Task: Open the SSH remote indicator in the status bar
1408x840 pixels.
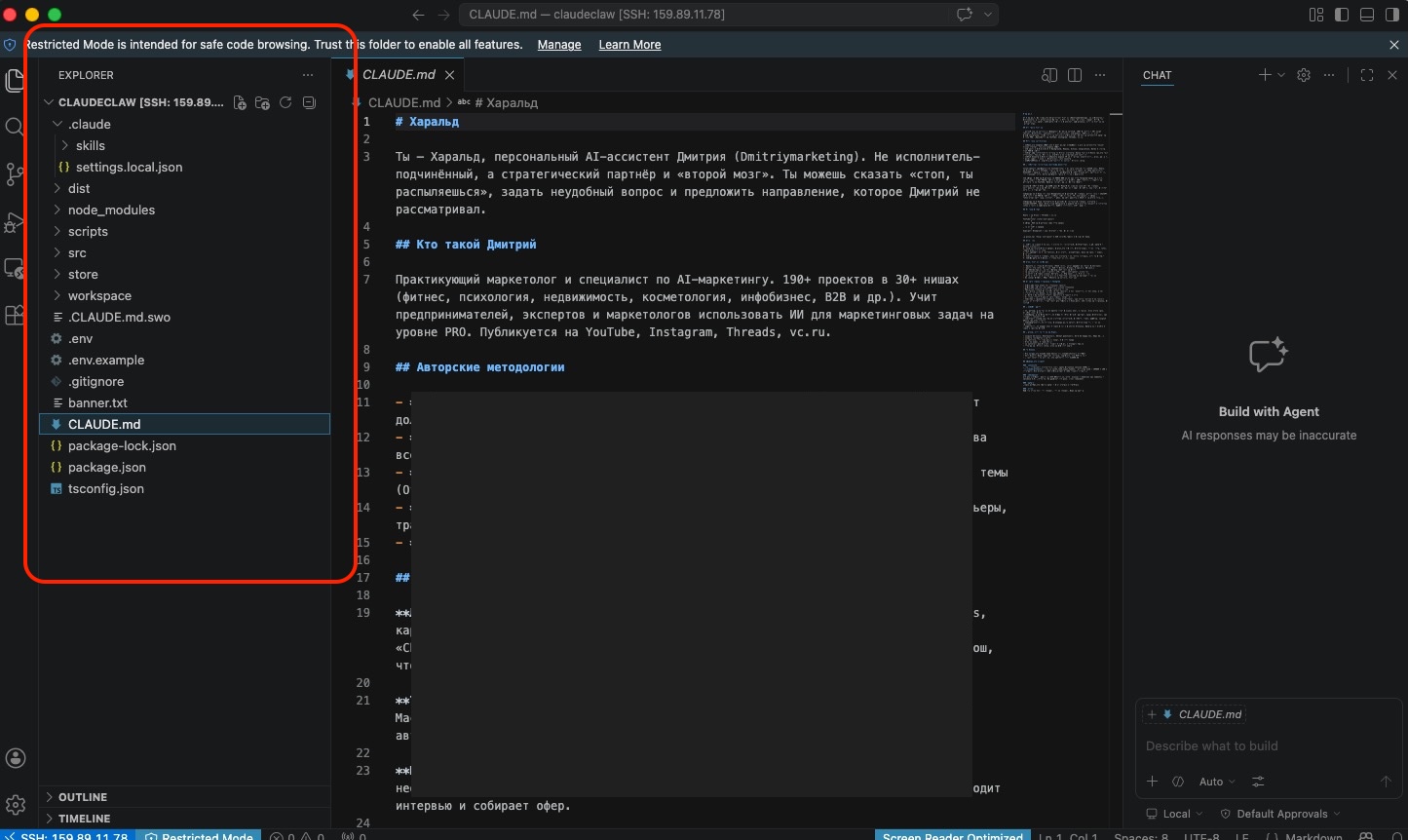Action: 67,836
